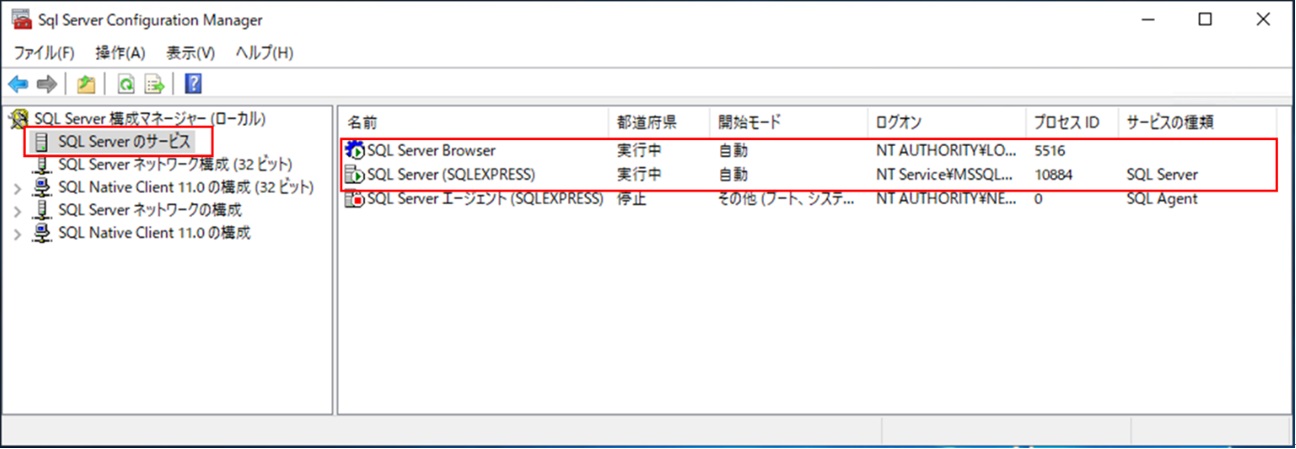Open the 操作(A) menu

[120, 53]
